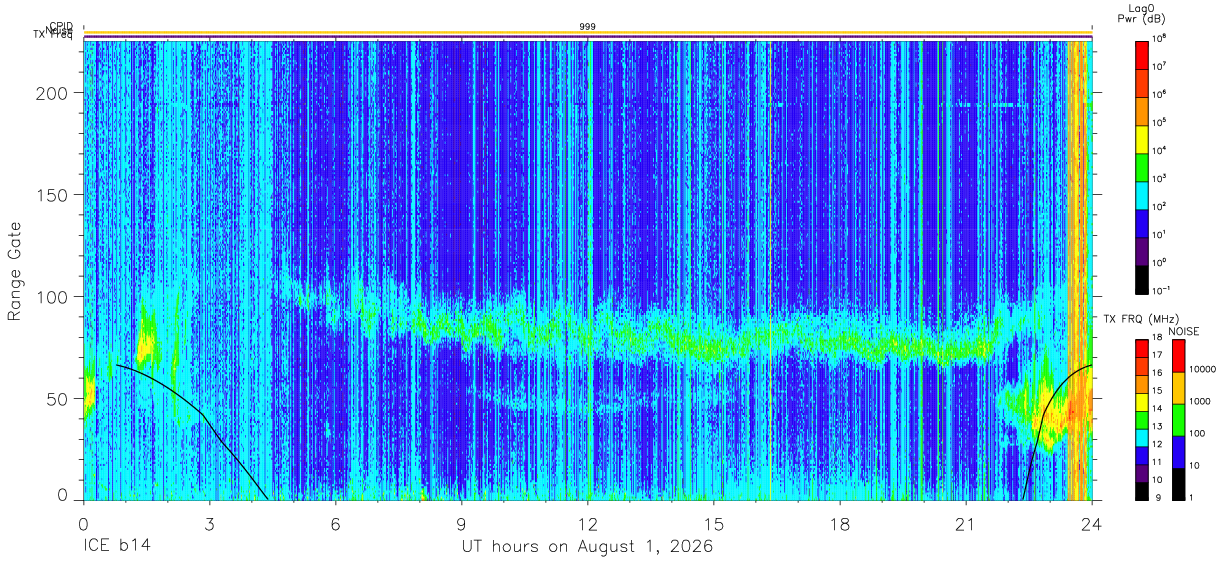Click the x-axis tick label "18" under the plot
The width and height of the screenshot is (1228, 567).
click(x=839, y=523)
